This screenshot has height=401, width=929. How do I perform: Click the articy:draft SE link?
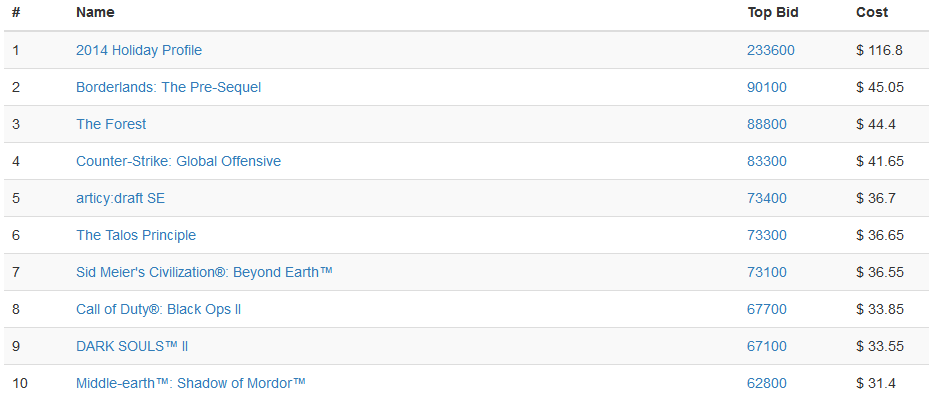120,198
